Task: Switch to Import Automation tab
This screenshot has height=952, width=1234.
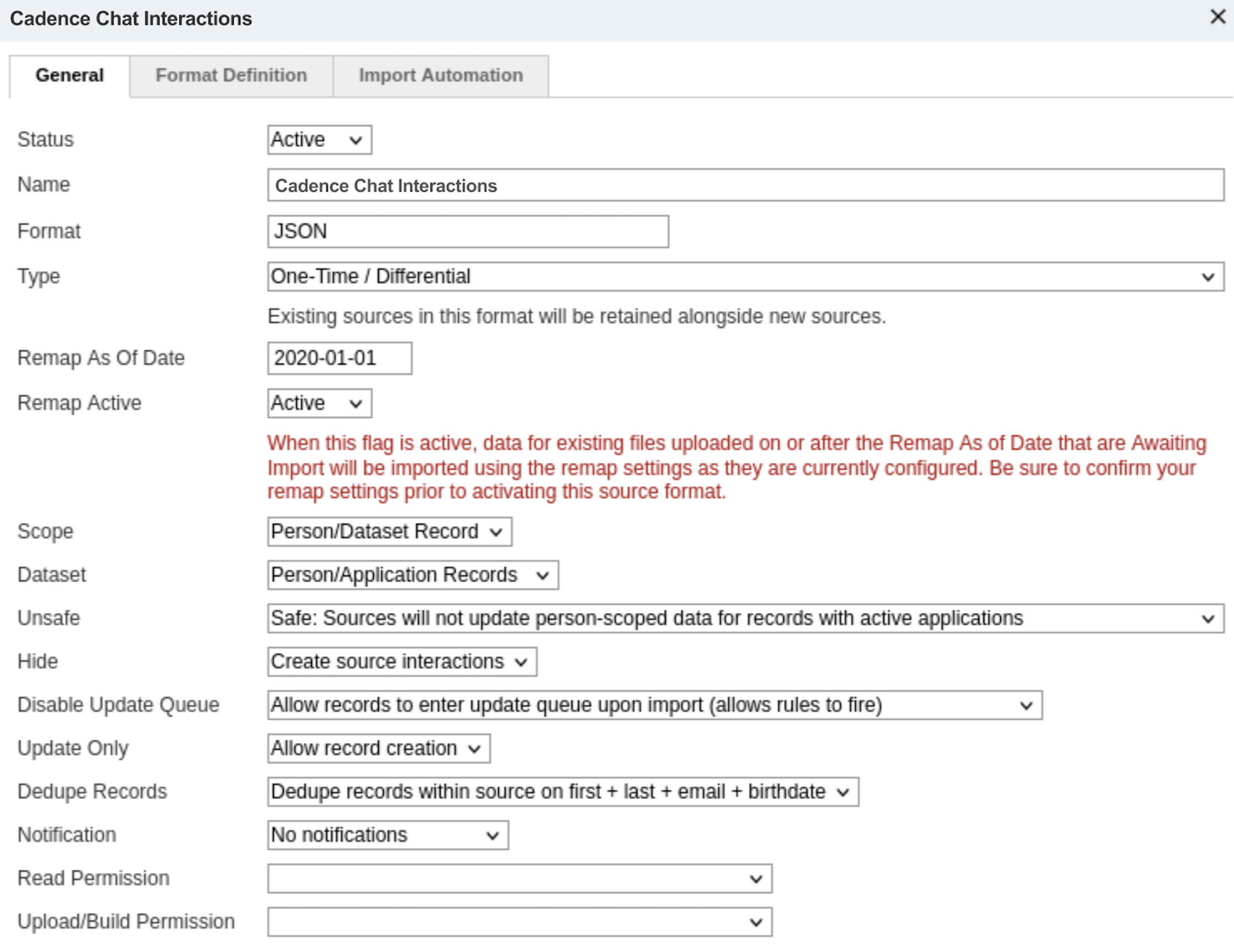Action: pyautogui.click(x=440, y=75)
